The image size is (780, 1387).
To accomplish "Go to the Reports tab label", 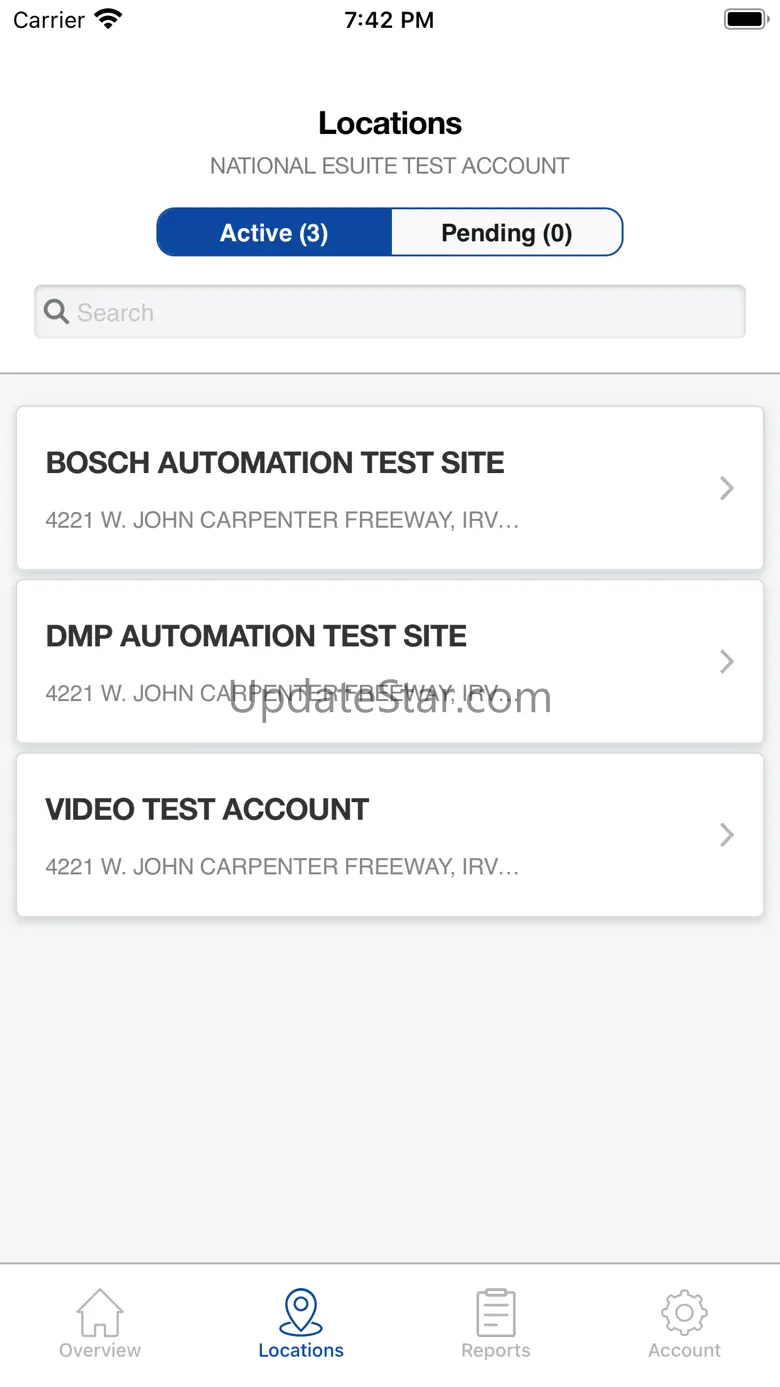I will 496,1350.
